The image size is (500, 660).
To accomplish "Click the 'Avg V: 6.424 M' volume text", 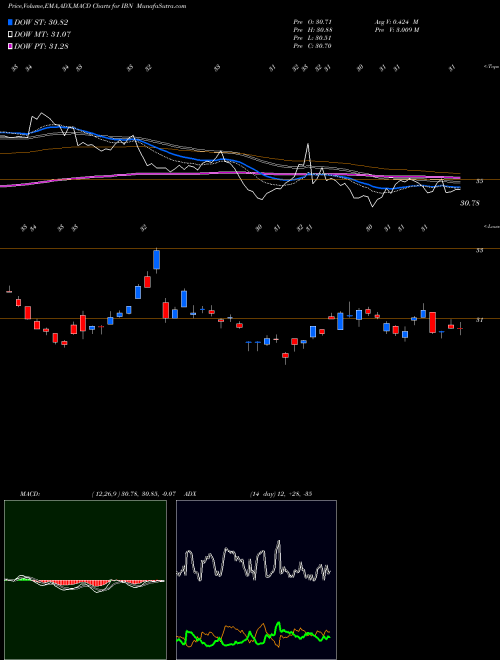I will 396,22.
